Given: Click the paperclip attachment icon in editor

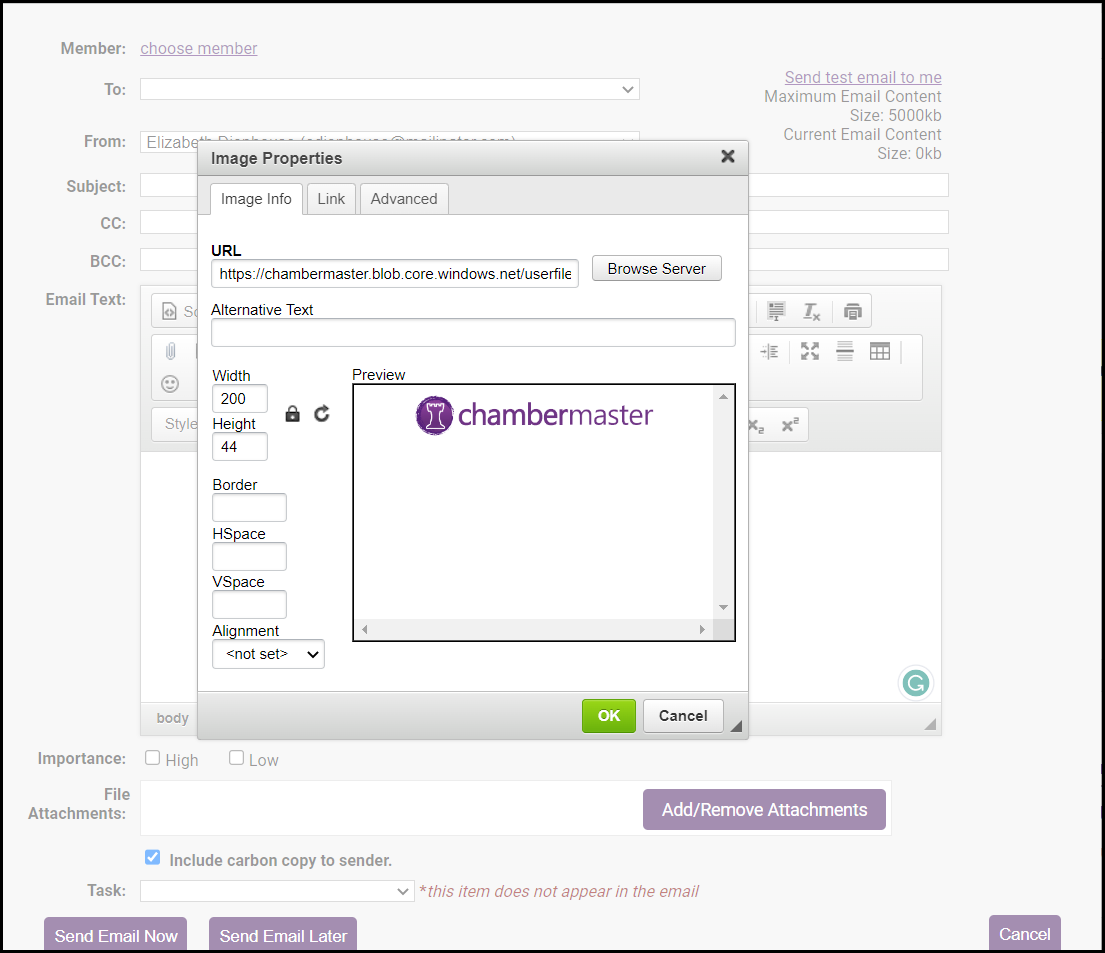Looking at the screenshot, I should [171, 351].
